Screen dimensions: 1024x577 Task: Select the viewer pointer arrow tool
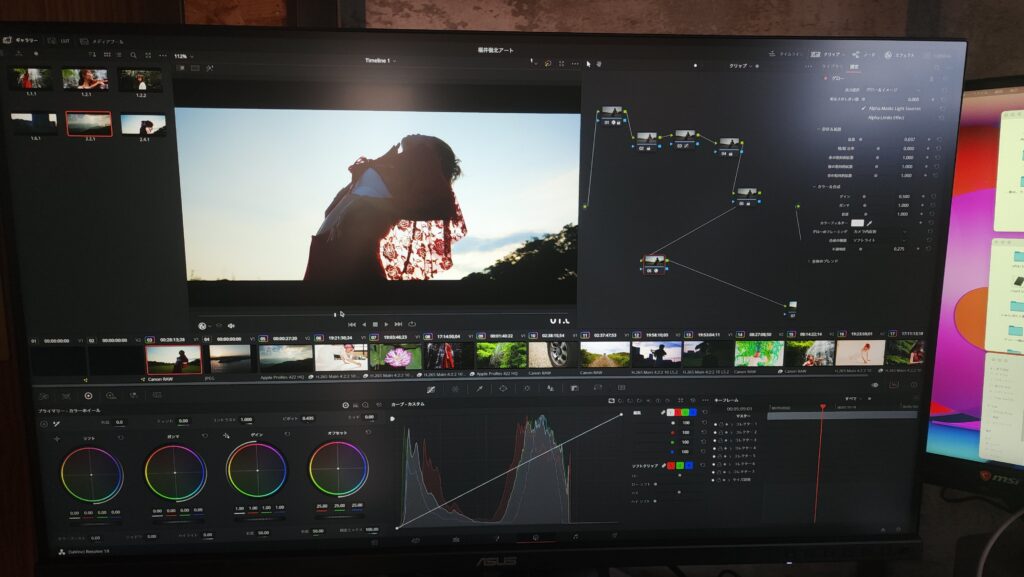point(588,64)
